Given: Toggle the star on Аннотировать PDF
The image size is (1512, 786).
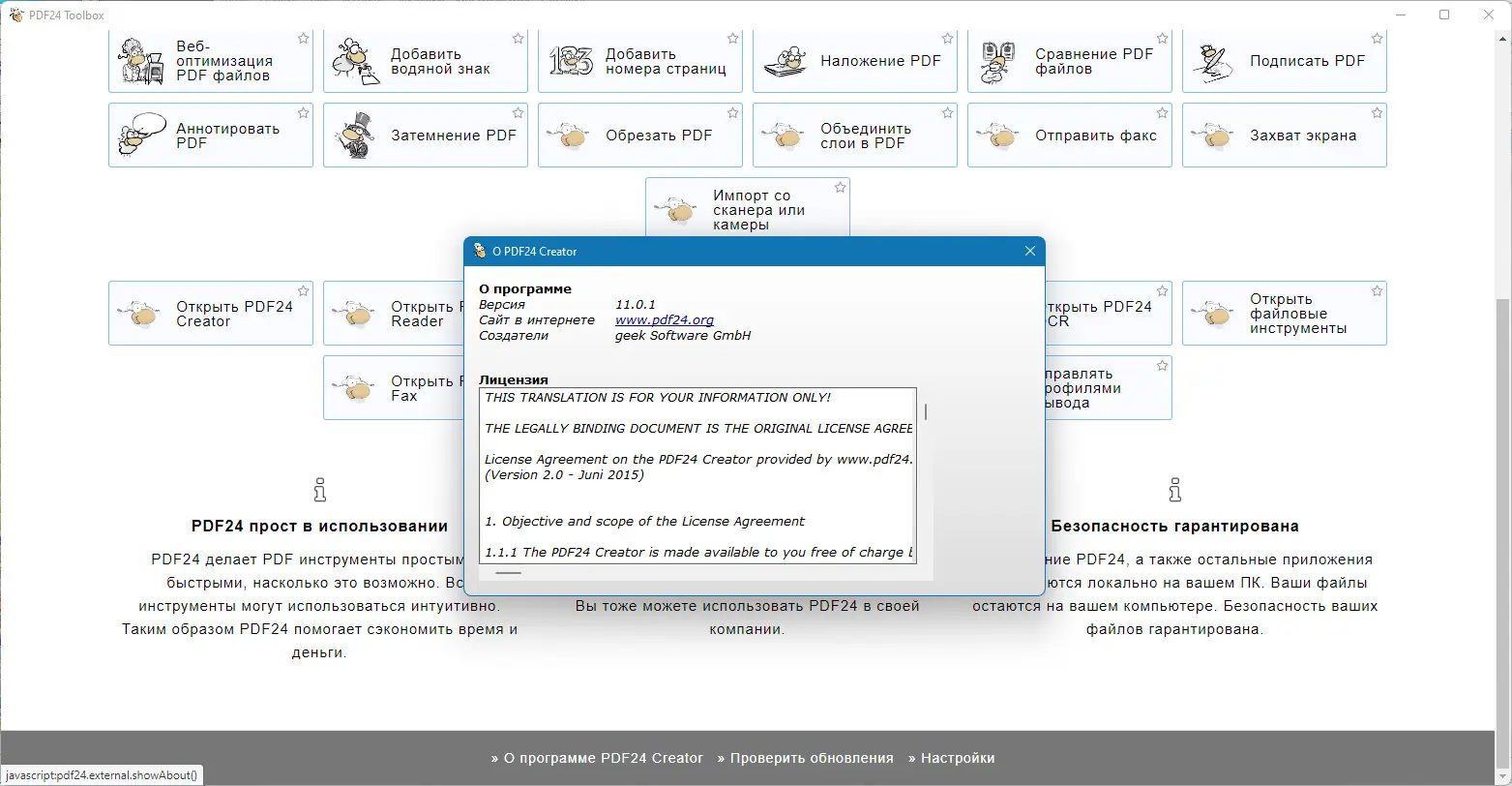Looking at the screenshot, I should (x=304, y=113).
